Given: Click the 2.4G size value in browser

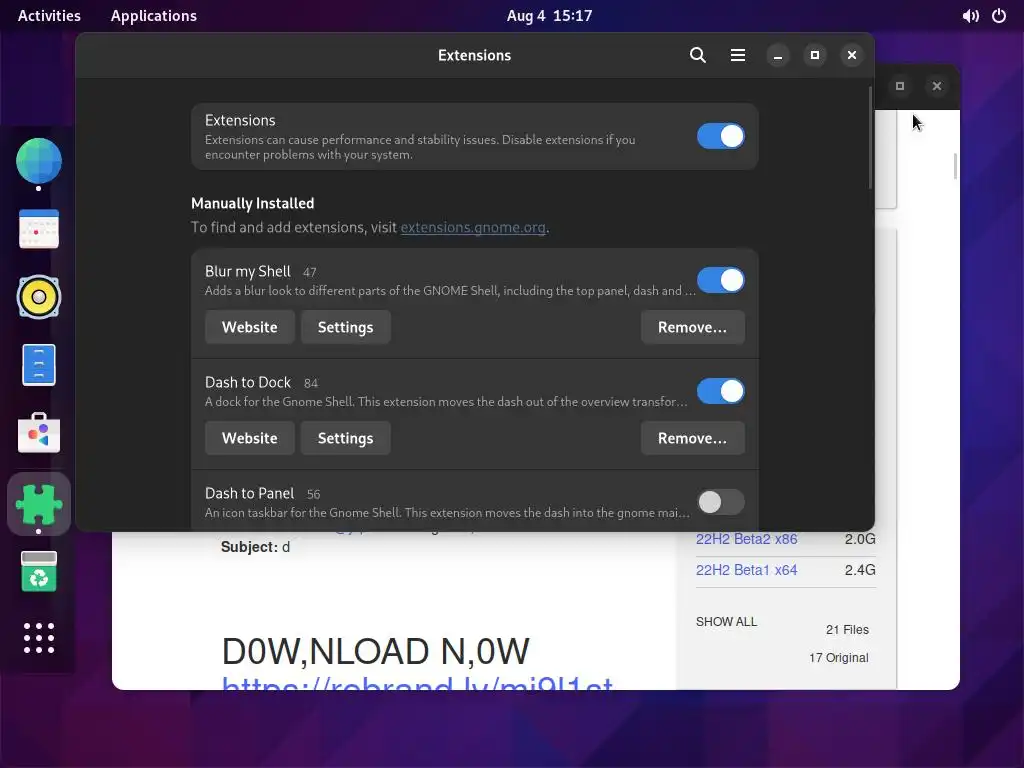Looking at the screenshot, I should [x=860, y=570].
